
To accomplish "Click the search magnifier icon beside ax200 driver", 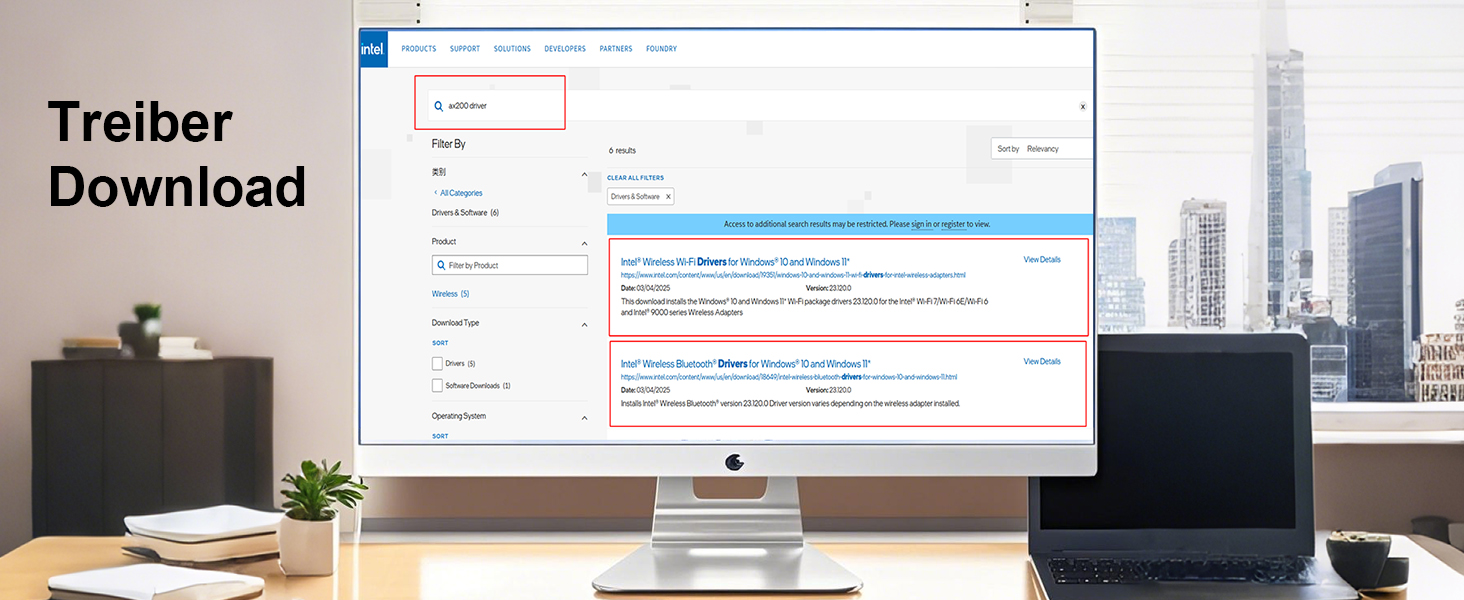I will tap(438, 106).
